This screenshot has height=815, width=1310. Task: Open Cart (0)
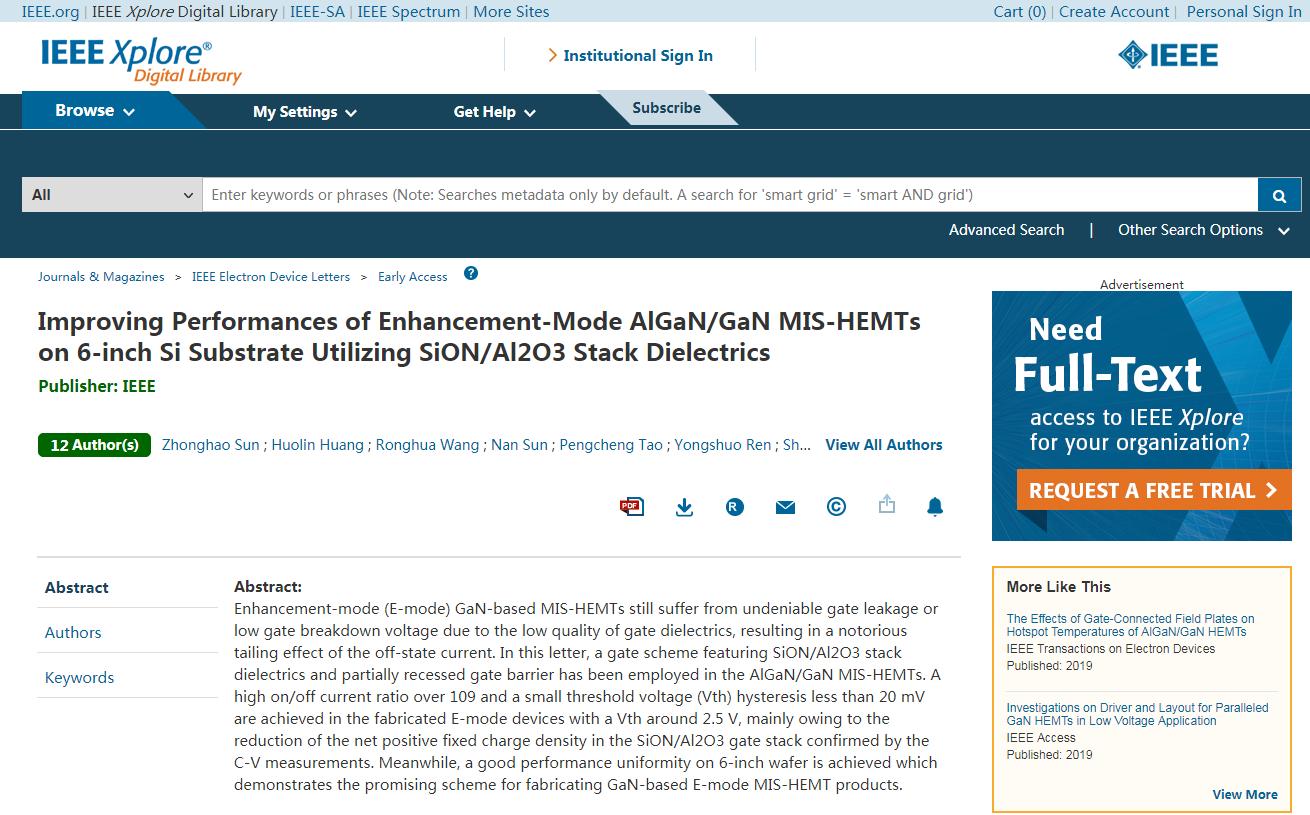click(x=1020, y=12)
